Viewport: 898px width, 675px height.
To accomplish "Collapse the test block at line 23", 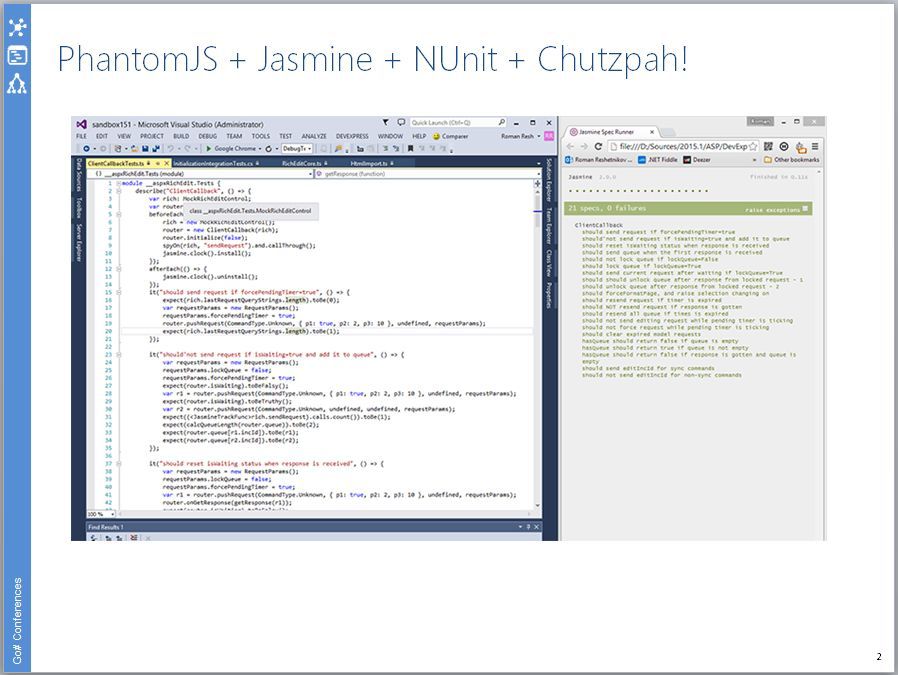I will [119, 354].
